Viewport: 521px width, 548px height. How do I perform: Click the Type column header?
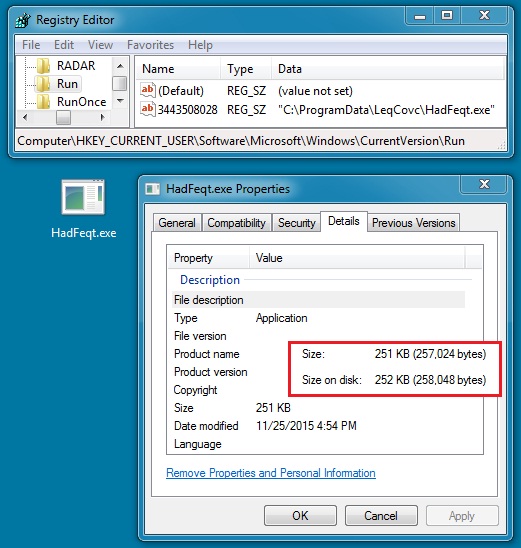point(246,69)
